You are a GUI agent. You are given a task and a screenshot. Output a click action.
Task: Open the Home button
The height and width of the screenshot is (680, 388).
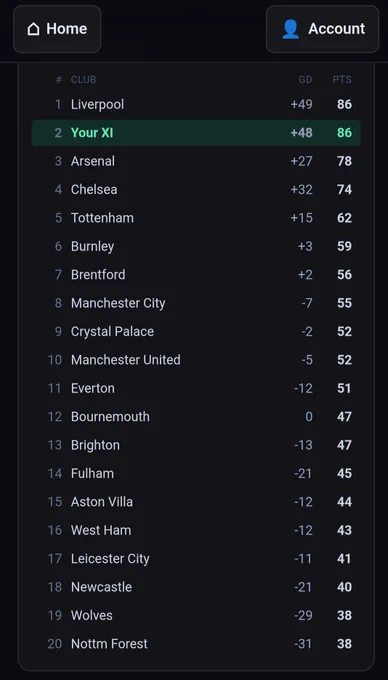57,29
